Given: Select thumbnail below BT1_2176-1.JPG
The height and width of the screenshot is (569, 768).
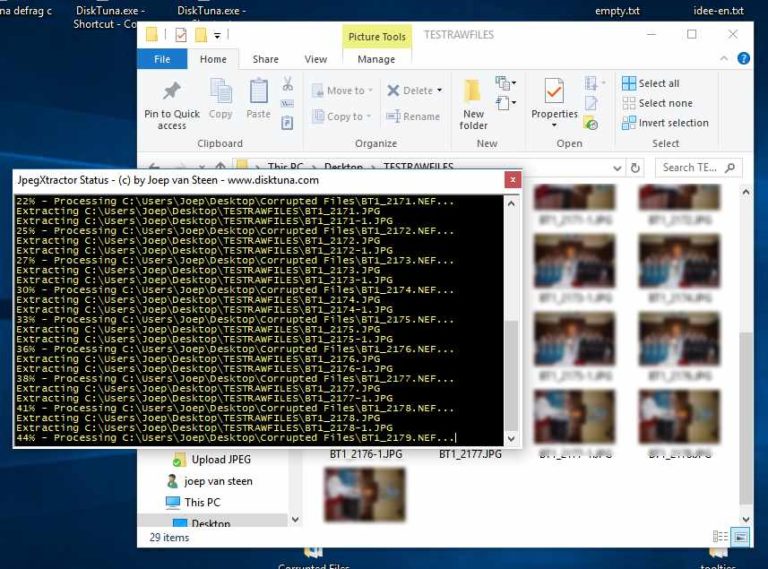Looking at the screenshot, I should pos(365,494).
